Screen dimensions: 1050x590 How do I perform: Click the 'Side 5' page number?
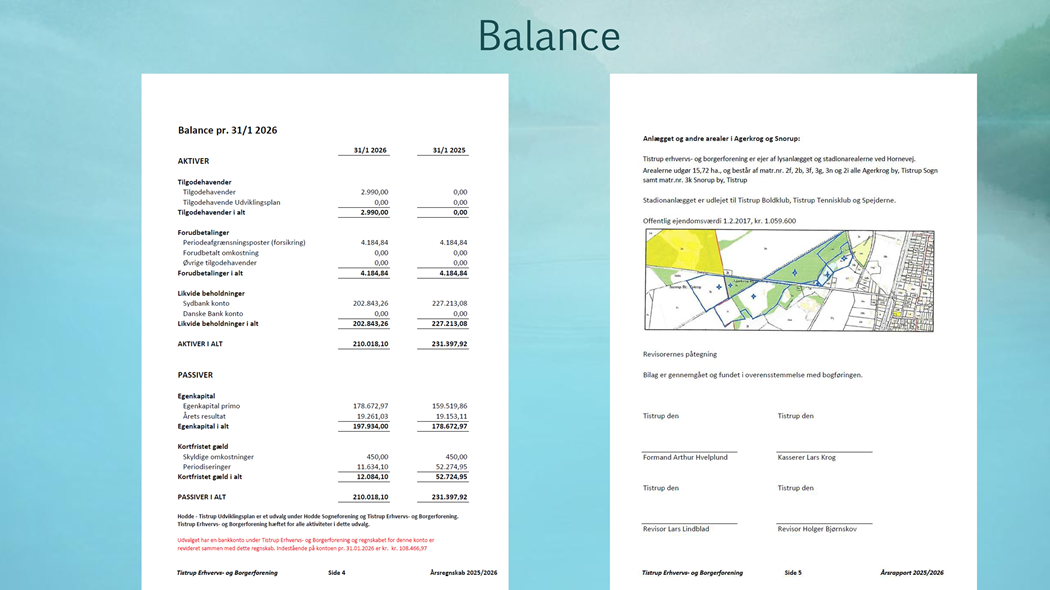point(793,573)
